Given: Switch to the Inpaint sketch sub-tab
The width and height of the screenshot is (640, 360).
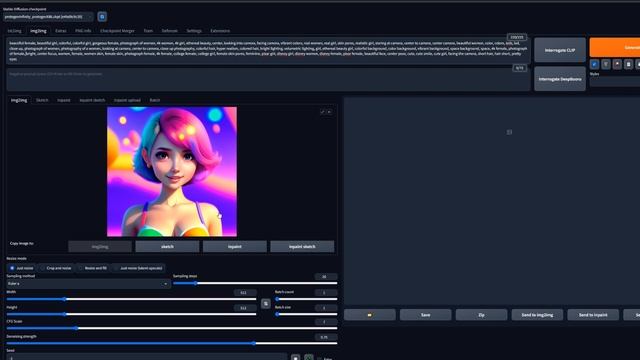Looking at the screenshot, I should [92, 100].
